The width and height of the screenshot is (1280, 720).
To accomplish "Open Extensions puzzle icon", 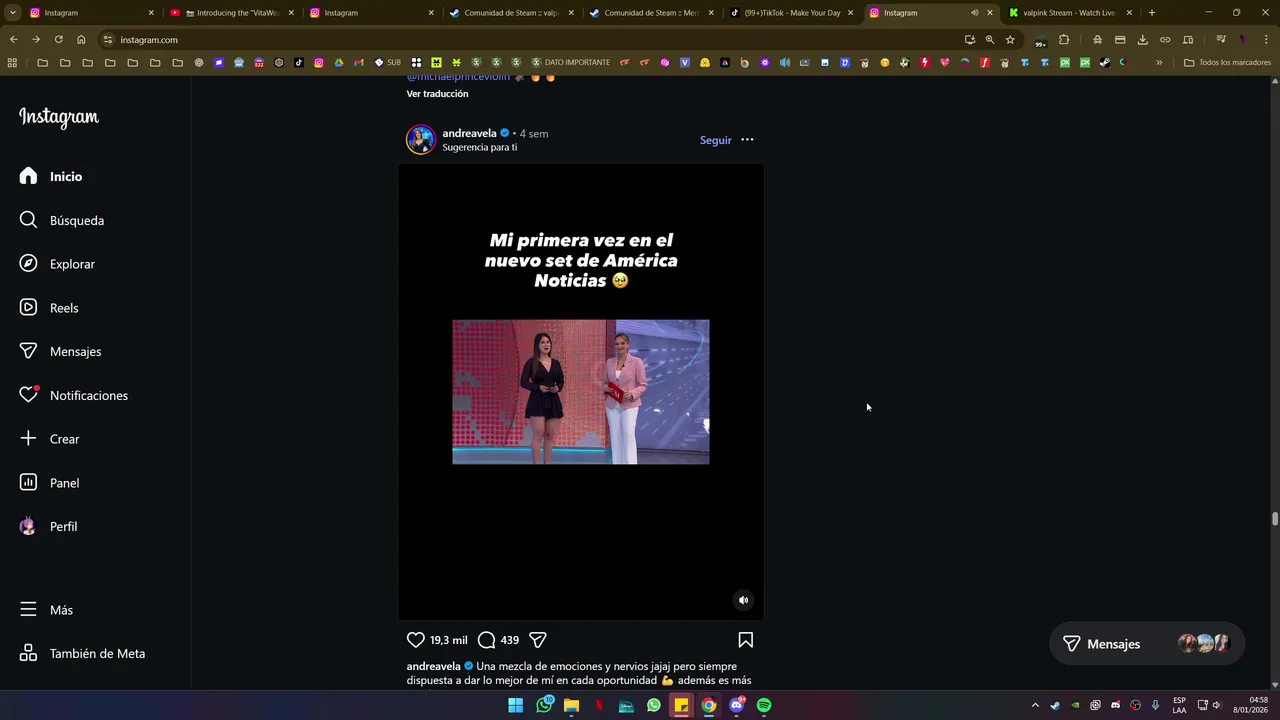I will pyautogui.click(x=1064, y=40).
